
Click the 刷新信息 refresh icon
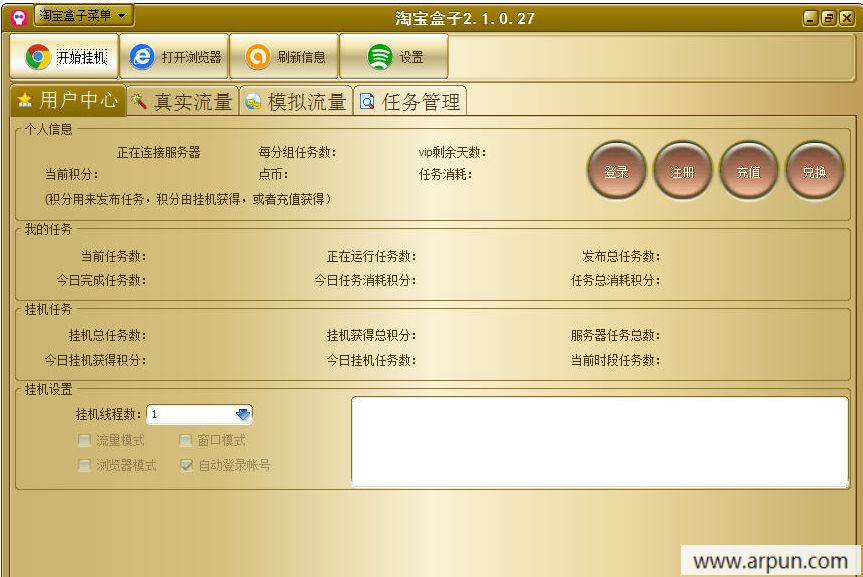point(288,56)
